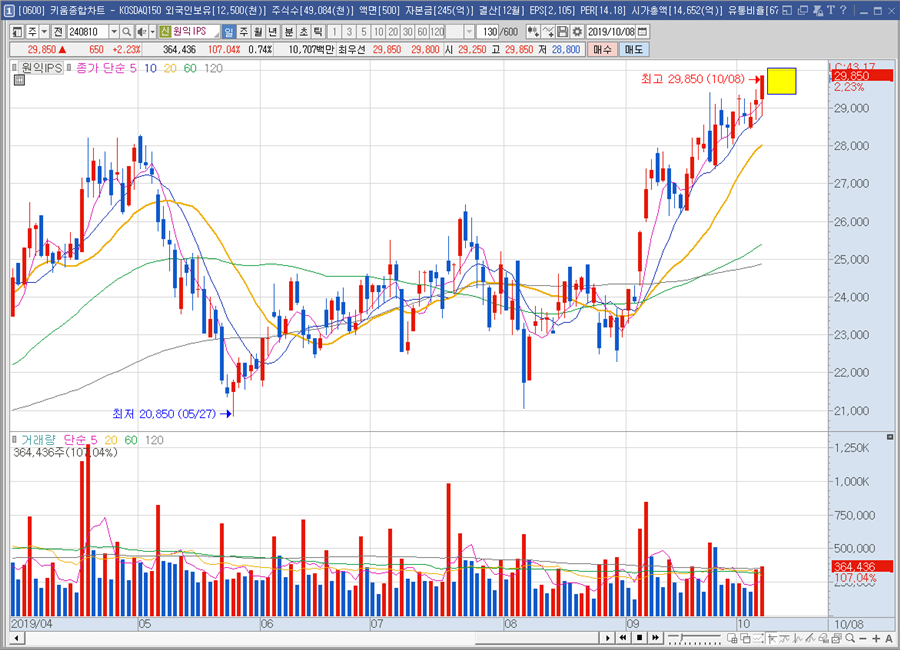Save chart with the floppy disk icon
900x650 pixels.
[562, 32]
